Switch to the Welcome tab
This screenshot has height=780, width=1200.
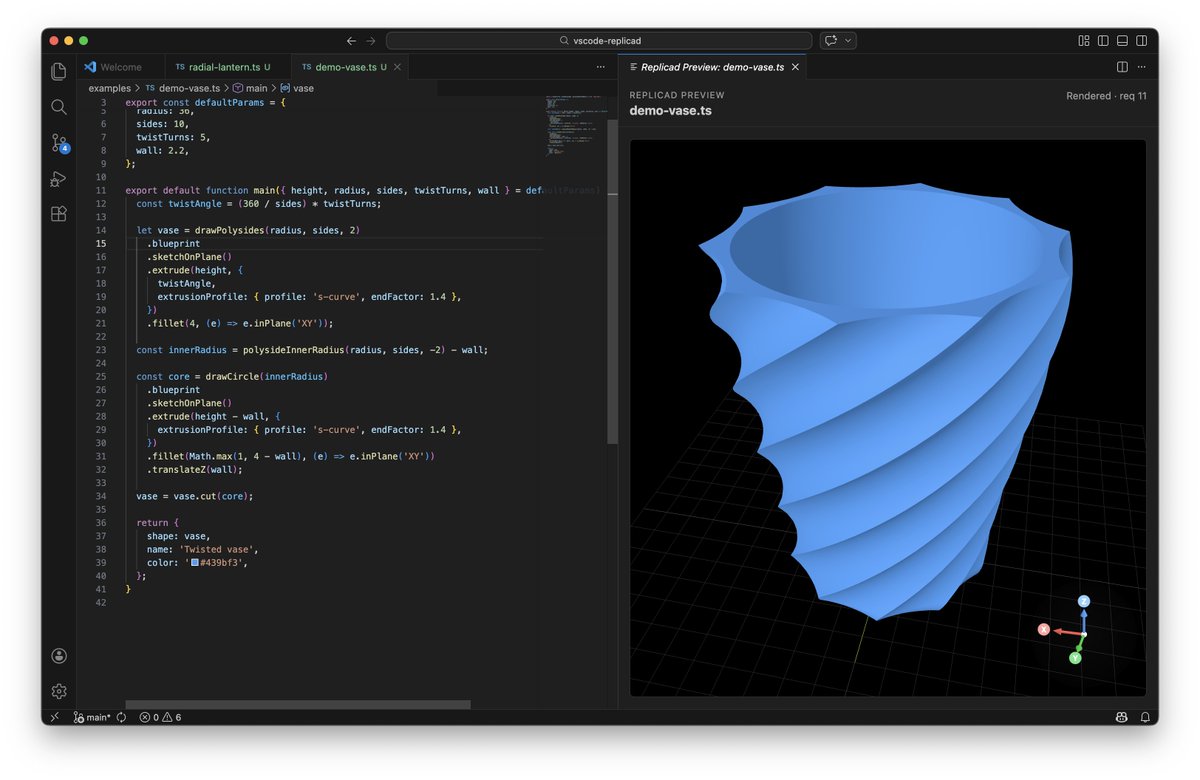pyautogui.click(x=120, y=67)
